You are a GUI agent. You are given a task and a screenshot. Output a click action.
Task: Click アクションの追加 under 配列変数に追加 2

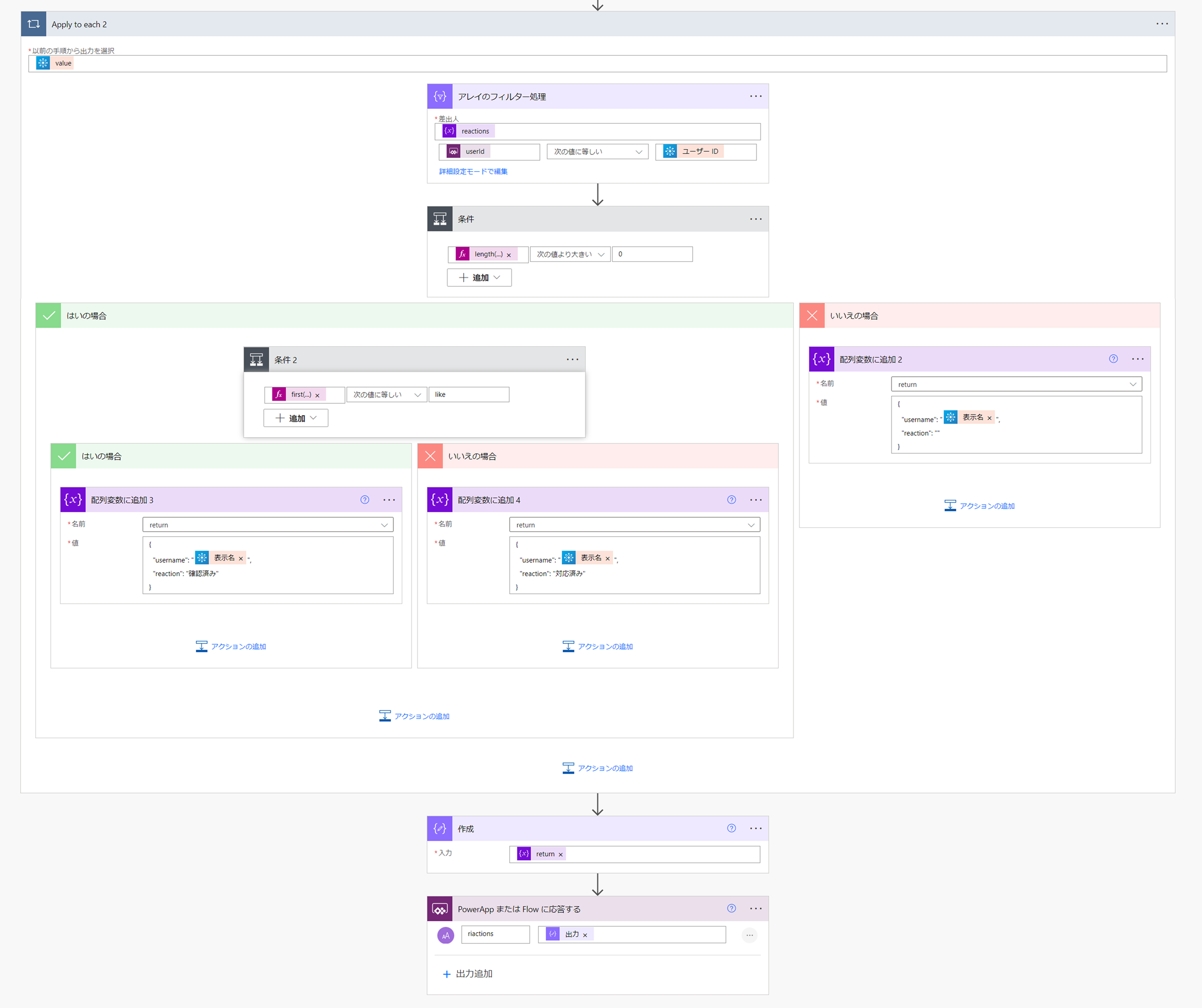pos(979,506)
